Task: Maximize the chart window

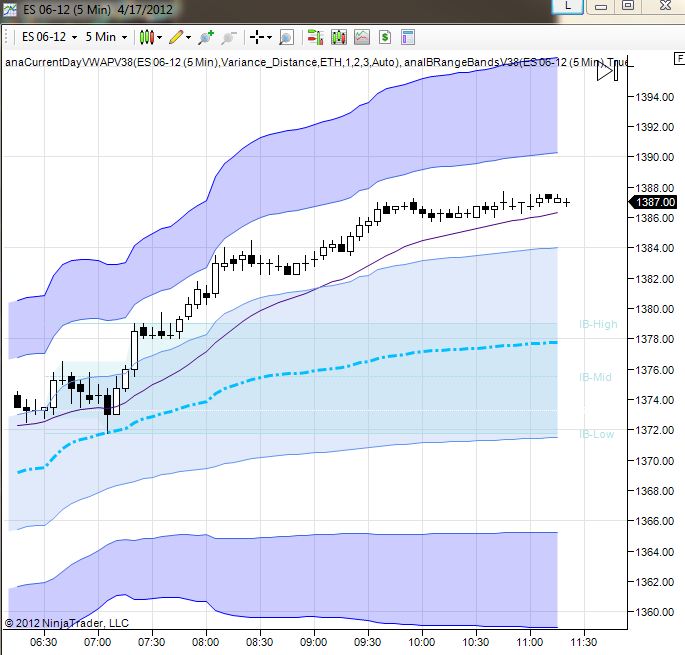Action: pos(628,6)
